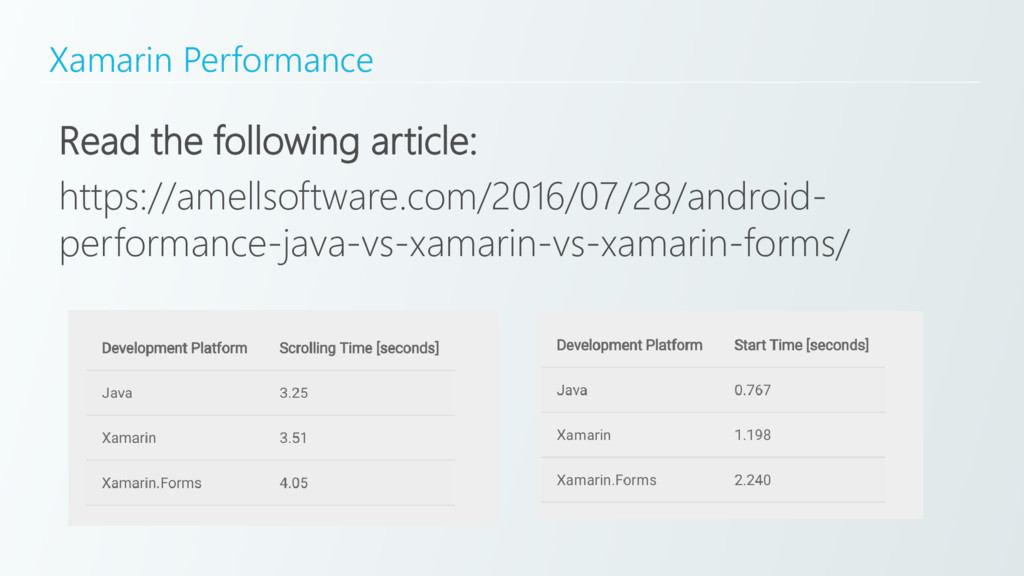The image size is (1024, 576).
Task: Select the 'Read the following article:' heading
Action: coord(268,142)
